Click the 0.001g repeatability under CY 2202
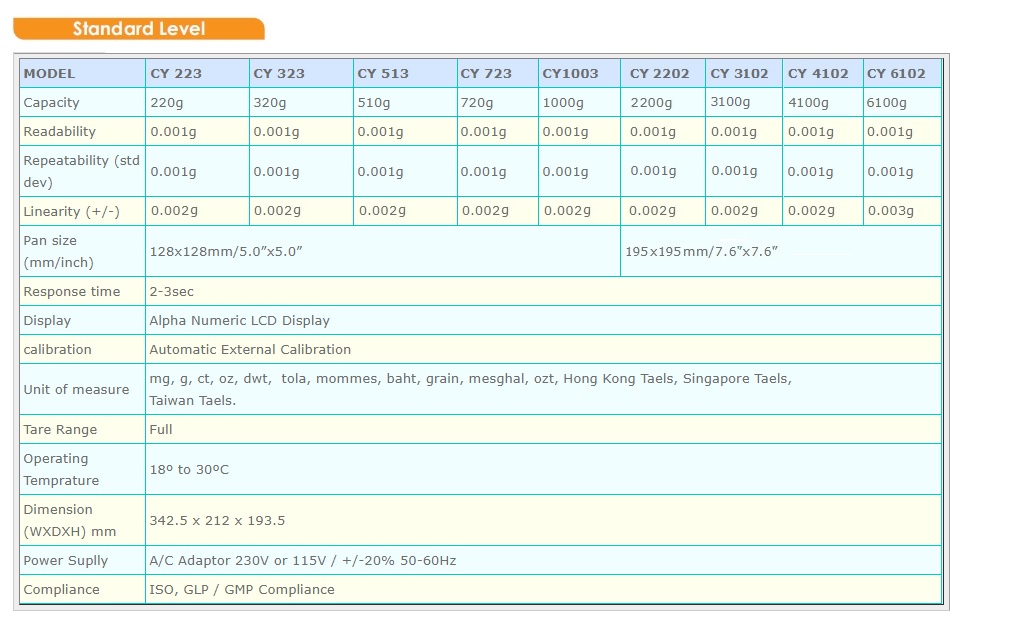1009x635 pixels. [653, 170]
